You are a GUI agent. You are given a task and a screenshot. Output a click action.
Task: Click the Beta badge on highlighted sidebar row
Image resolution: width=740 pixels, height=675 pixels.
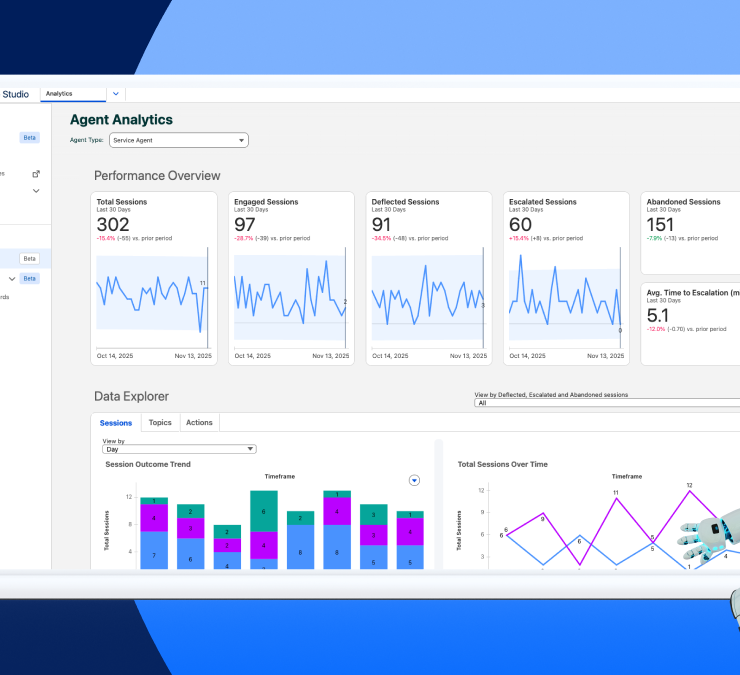pos(30,258)
